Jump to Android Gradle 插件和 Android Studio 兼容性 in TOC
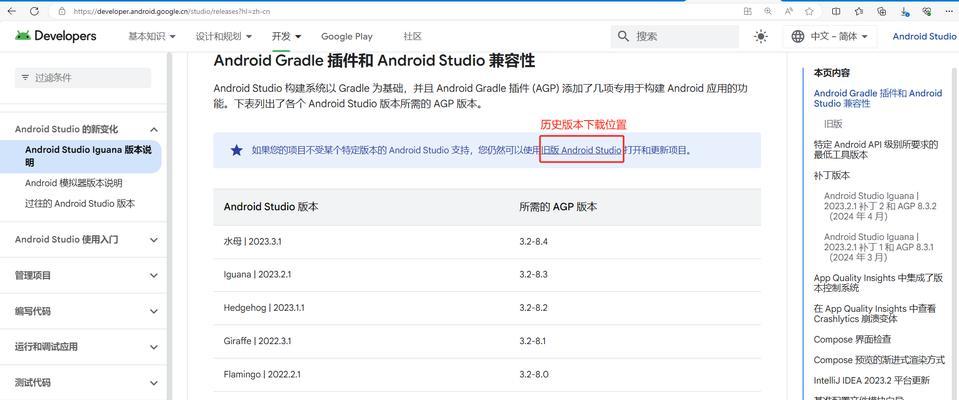Image resolution: width=959 pixels, height=400 pixels. 878,98
